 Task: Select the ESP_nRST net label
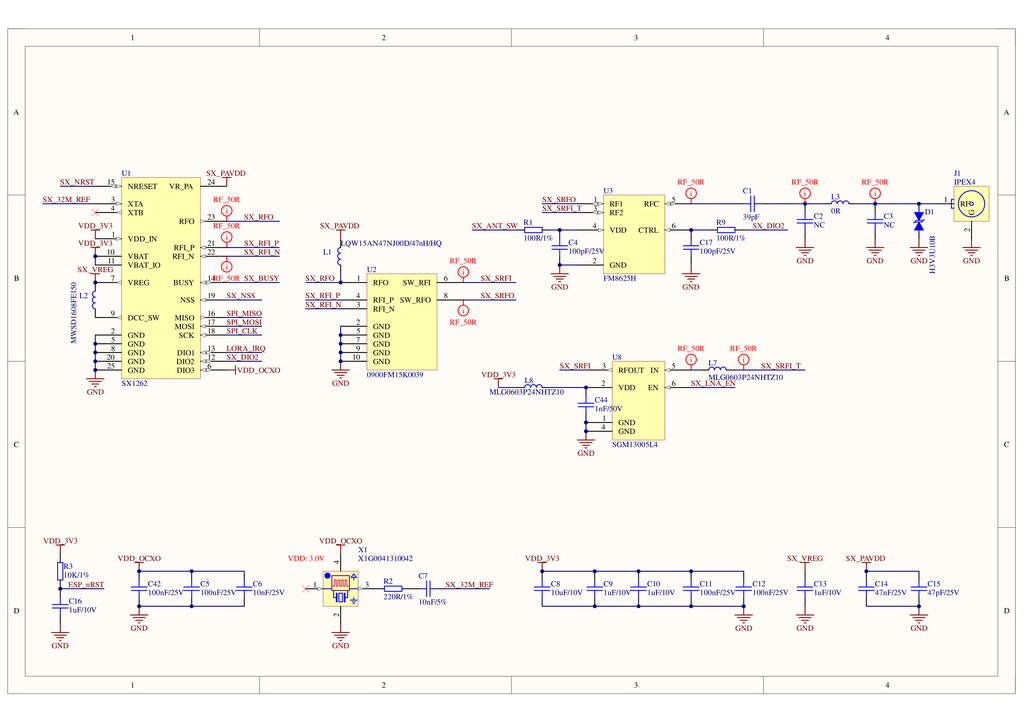[x=86, y=584]
